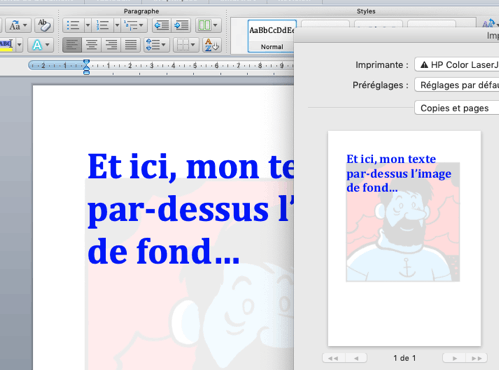The width and height of the screenshot is (499, 370).
Task: Open the Change Case (Aa) menu
Action: coord(19,25)
